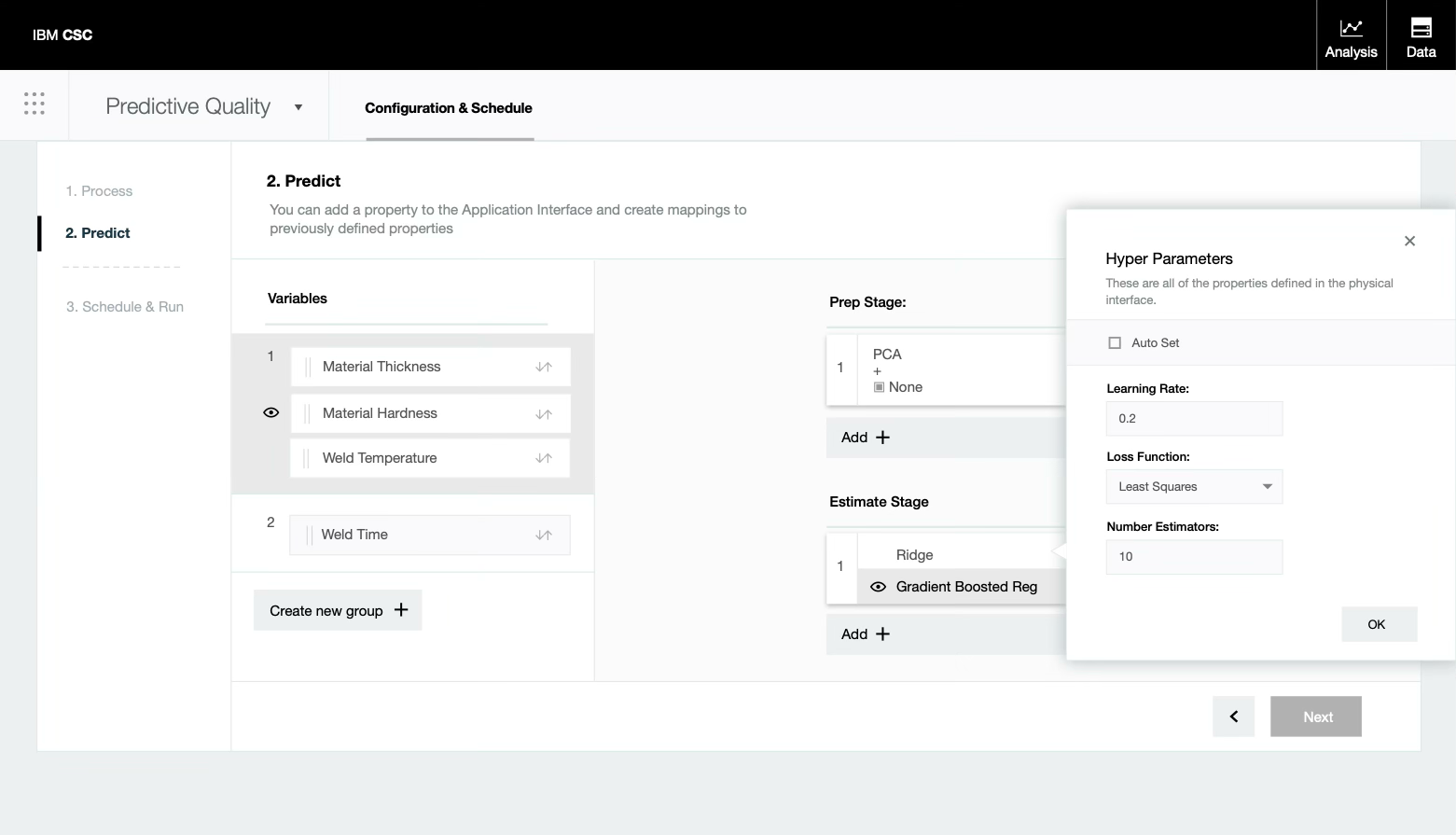This screenshot has width=1456, height=835.
Task: Click the sort arrows on Weld Time
Action: 544,535
